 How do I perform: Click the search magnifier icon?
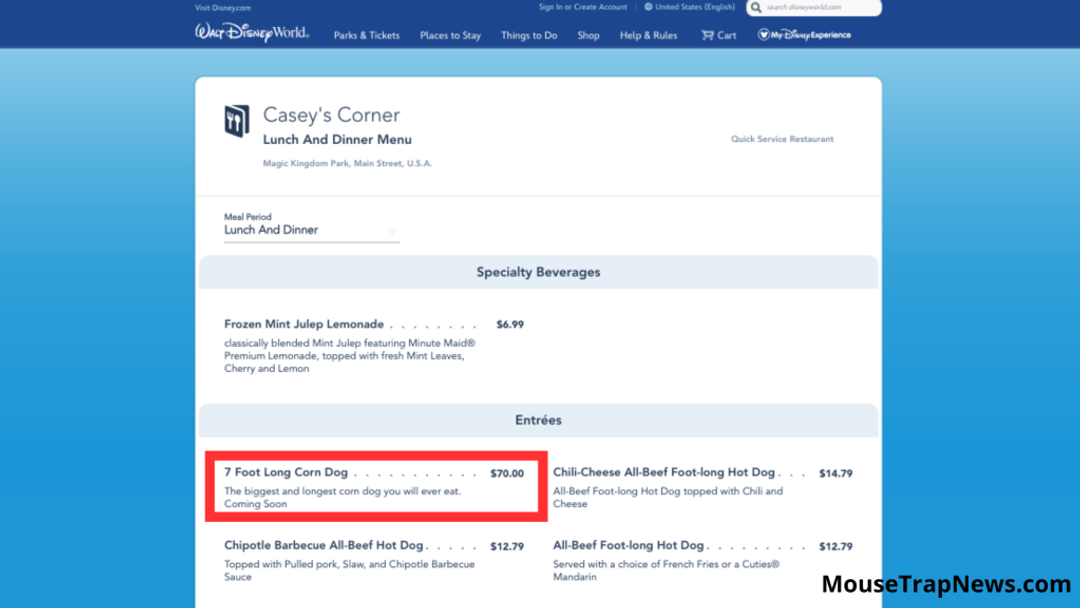[x=756, y=8]
